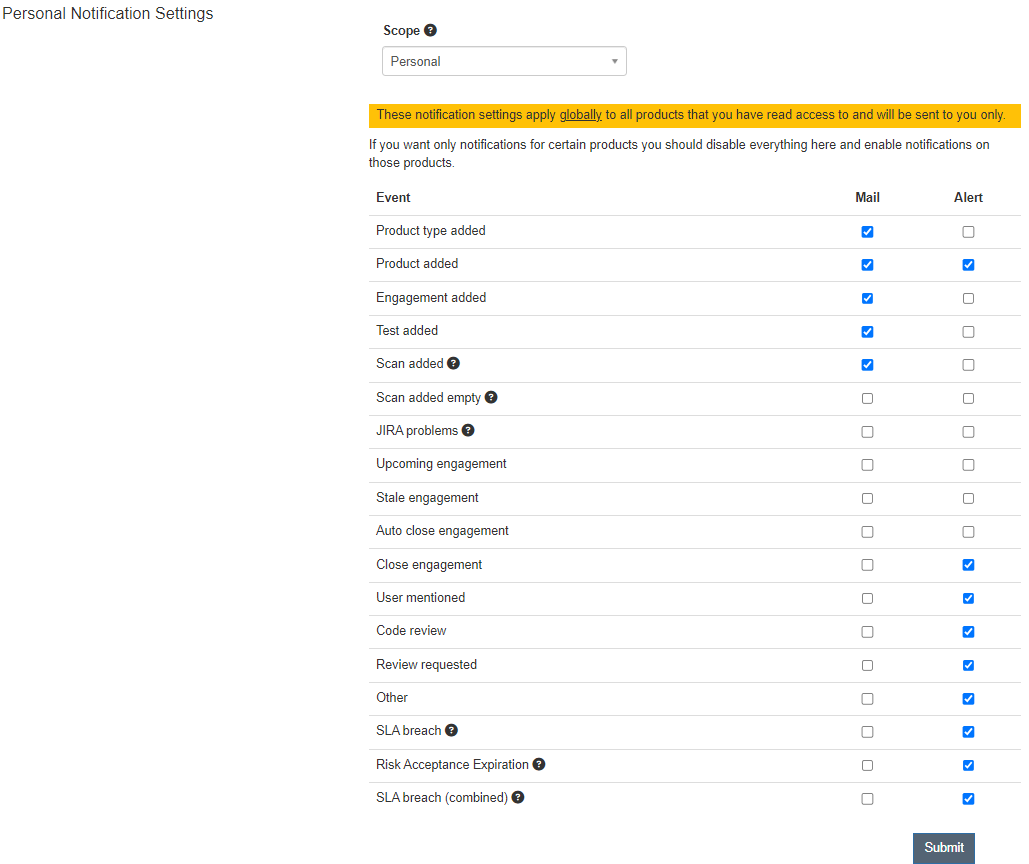The height and width of the screenshot is (864, 1029).
Task: Uncheck Alert for Code review
Action: coord(968,632)
